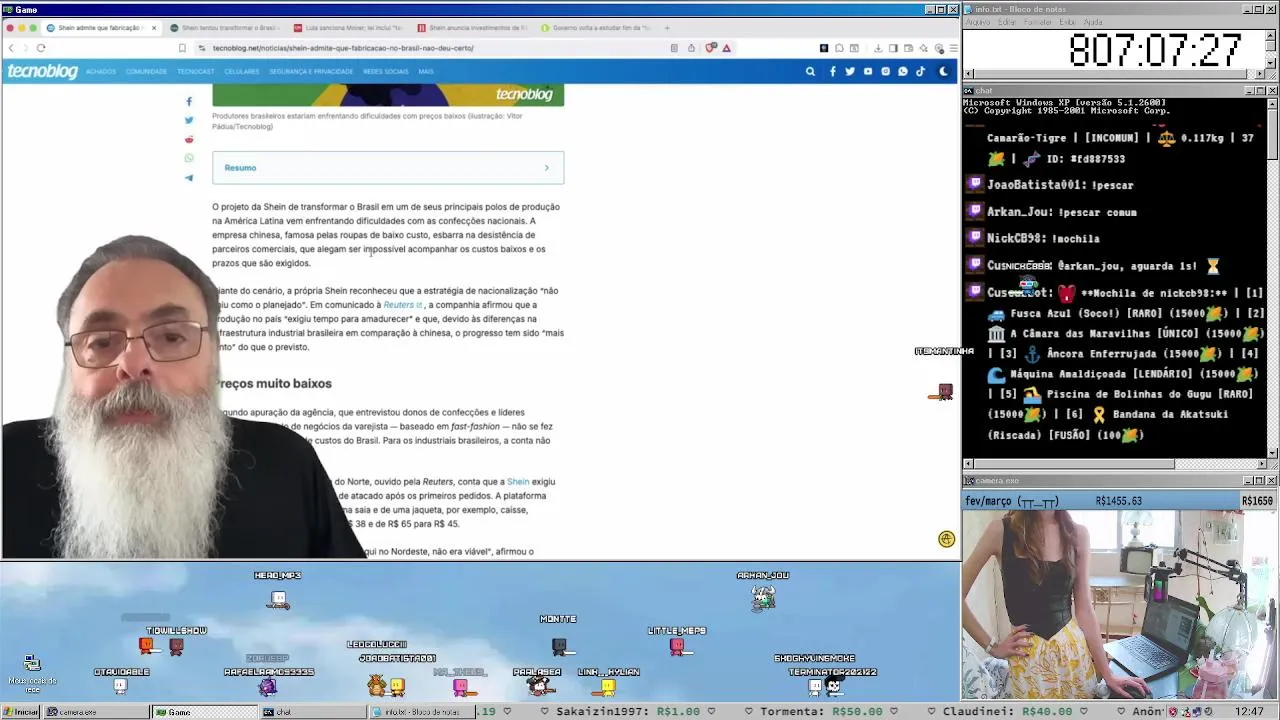Close the 'Shein admite que fabricação' tab

(x=154, y=28)
